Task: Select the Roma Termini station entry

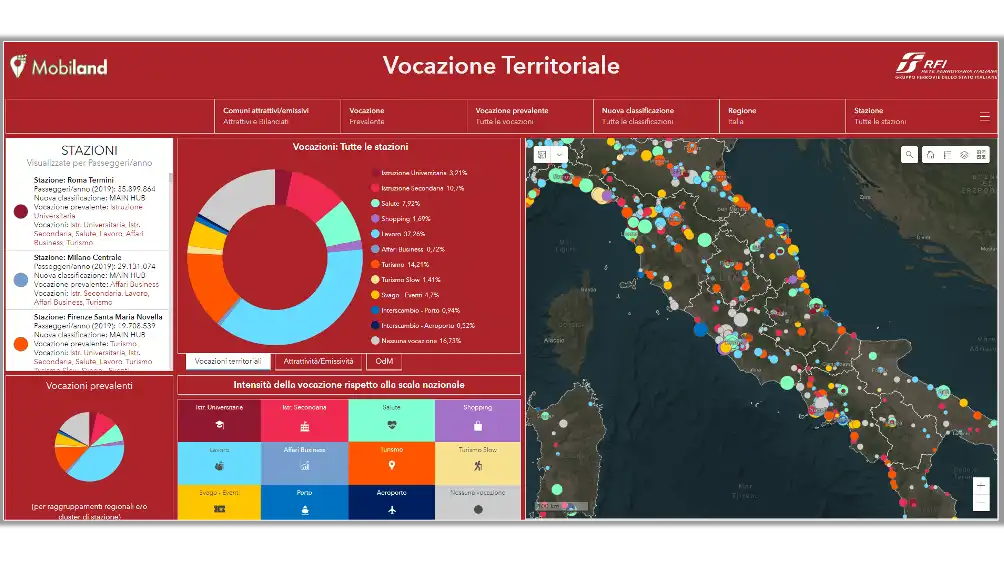Action: coord(88,210)
